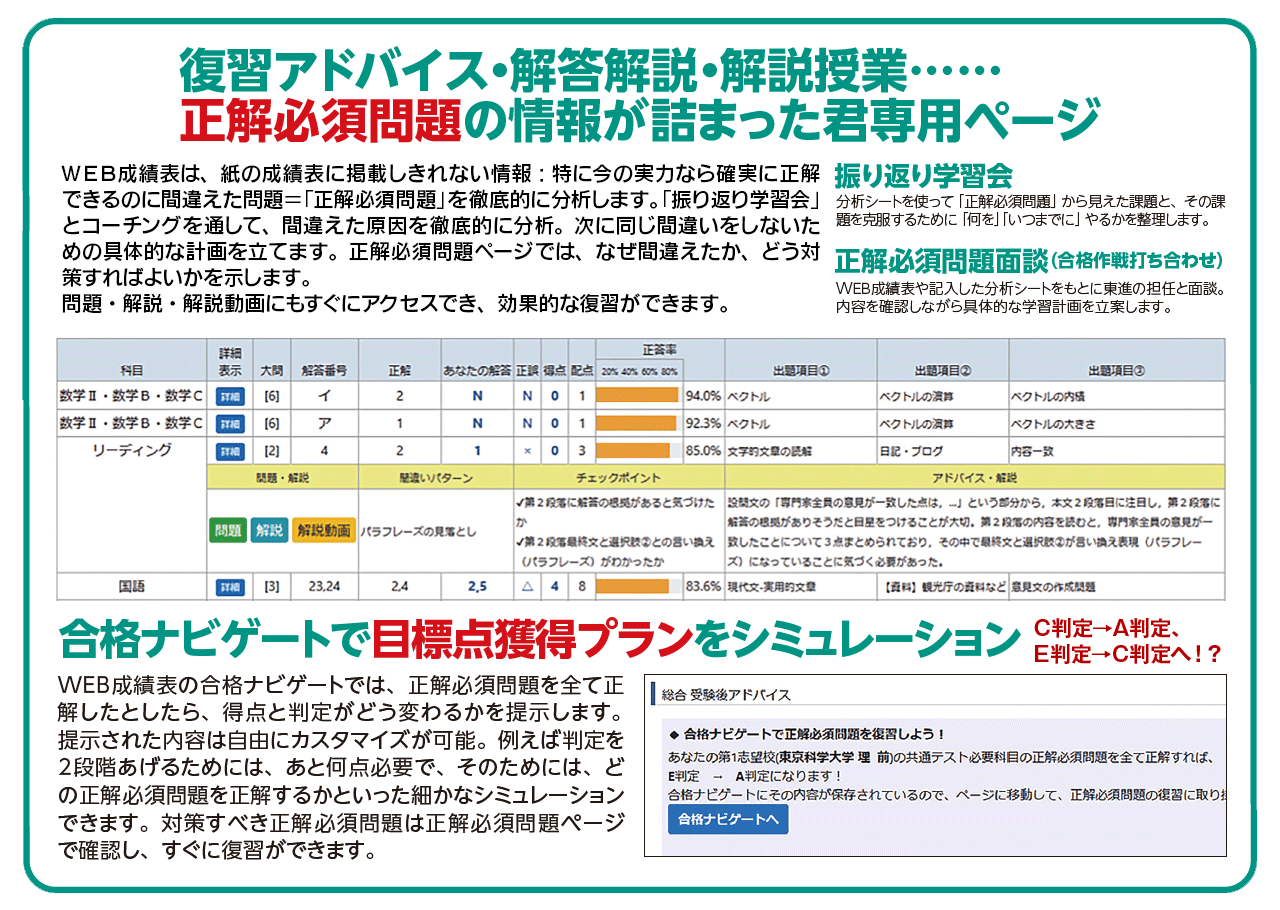Play the orange 解説動画 video button

tap(323, 530)
